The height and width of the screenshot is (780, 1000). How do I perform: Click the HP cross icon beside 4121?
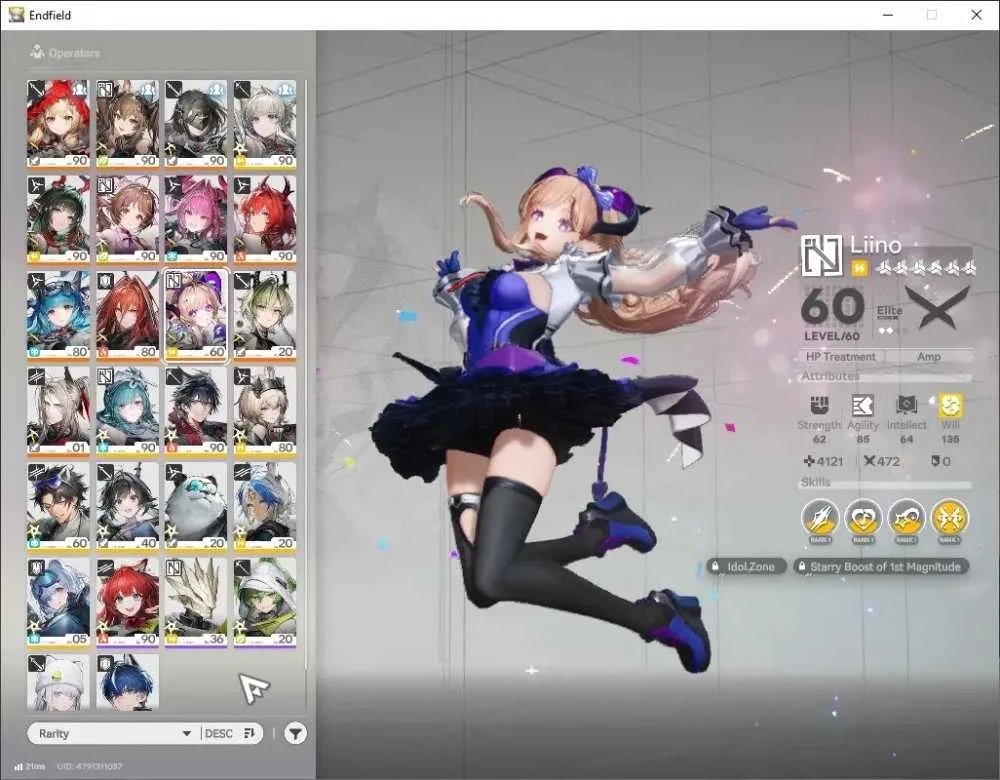coord(809,460)
